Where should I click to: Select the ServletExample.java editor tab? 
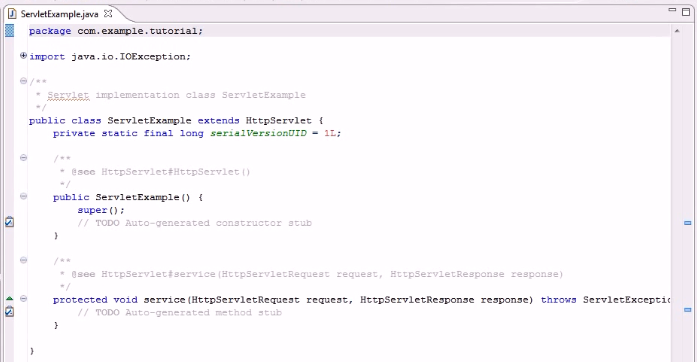click(x=59, y=14)
